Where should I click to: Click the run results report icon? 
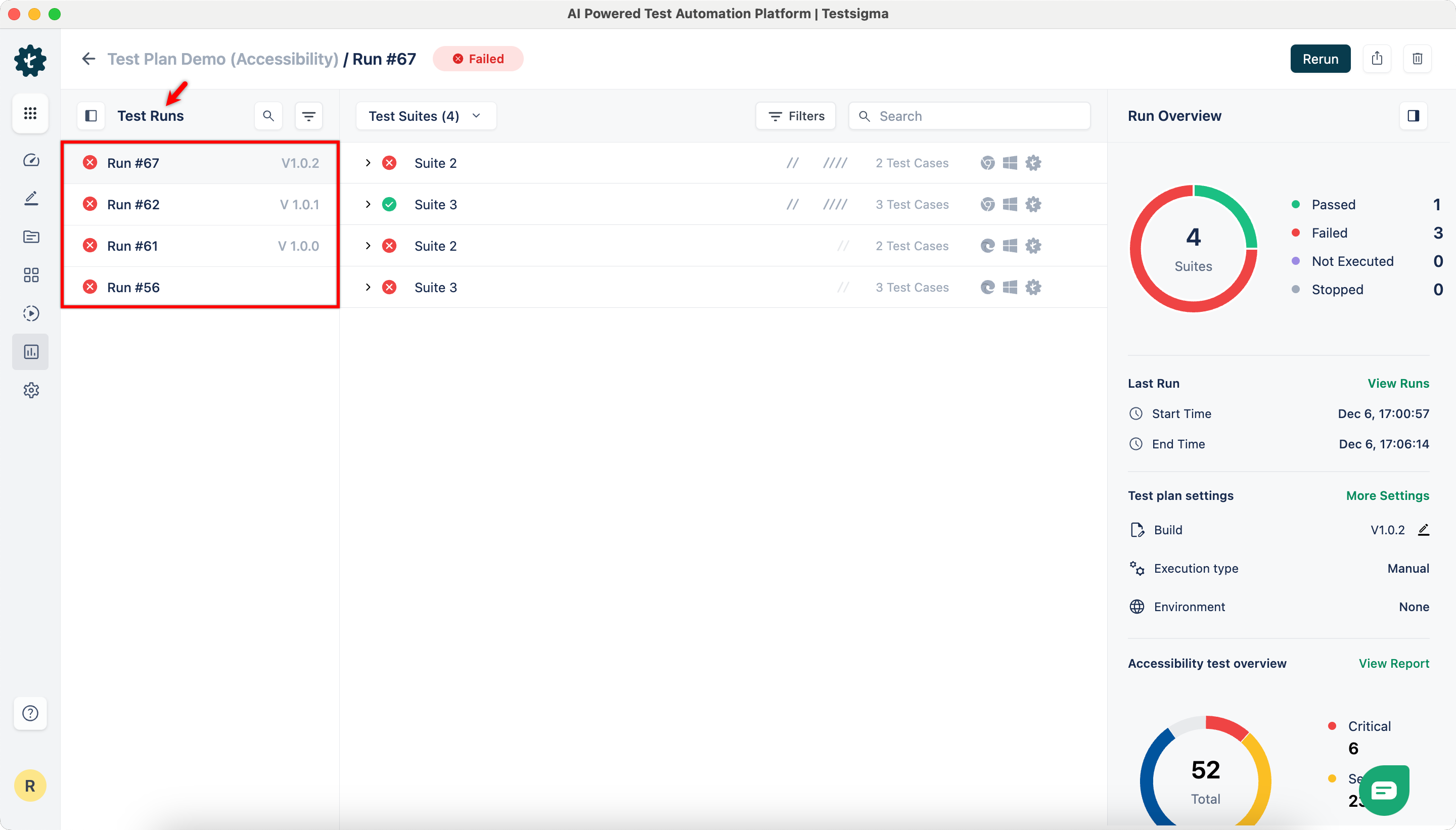pos(31,352)
